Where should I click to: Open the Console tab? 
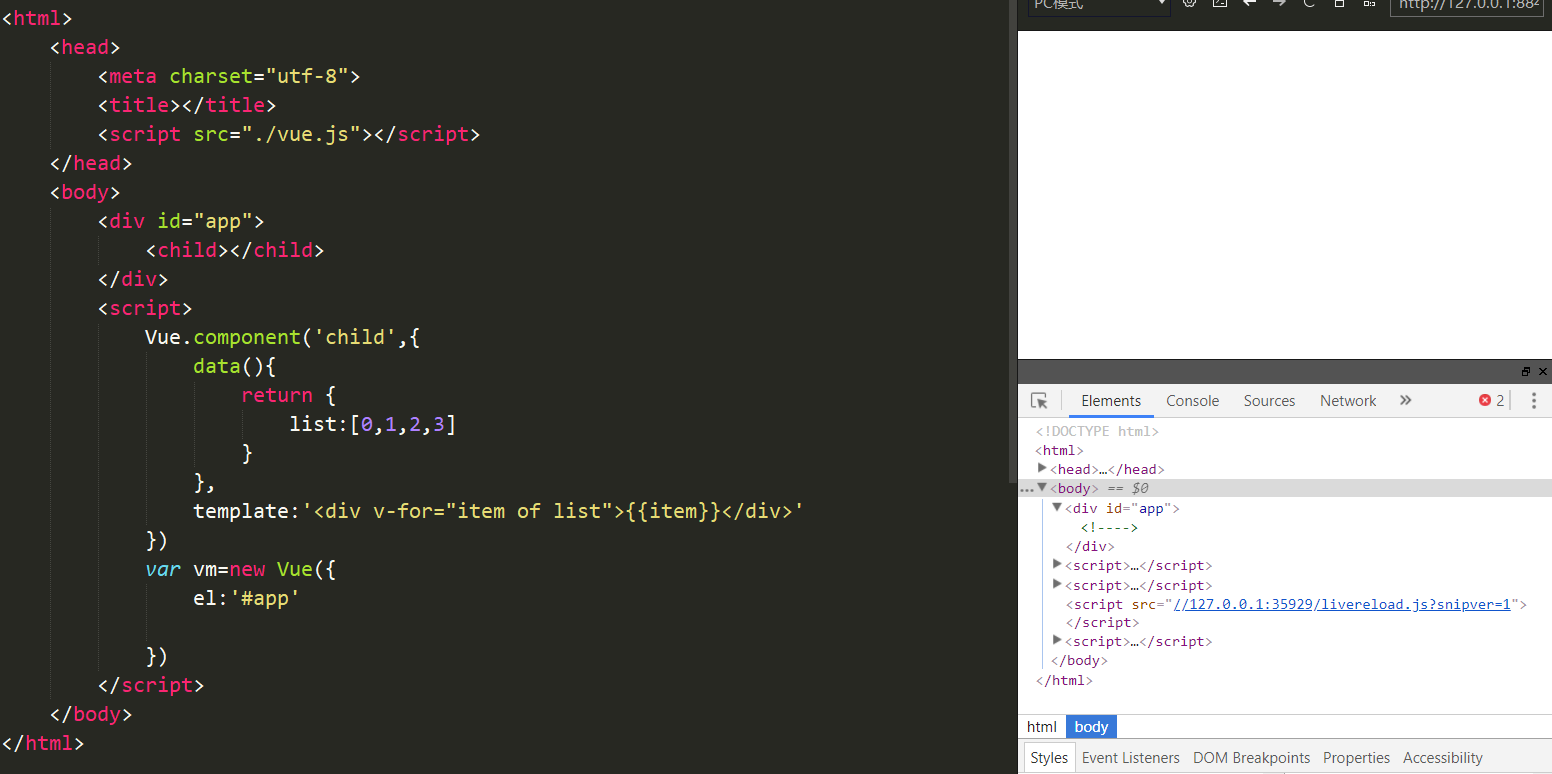[1192, 401]
